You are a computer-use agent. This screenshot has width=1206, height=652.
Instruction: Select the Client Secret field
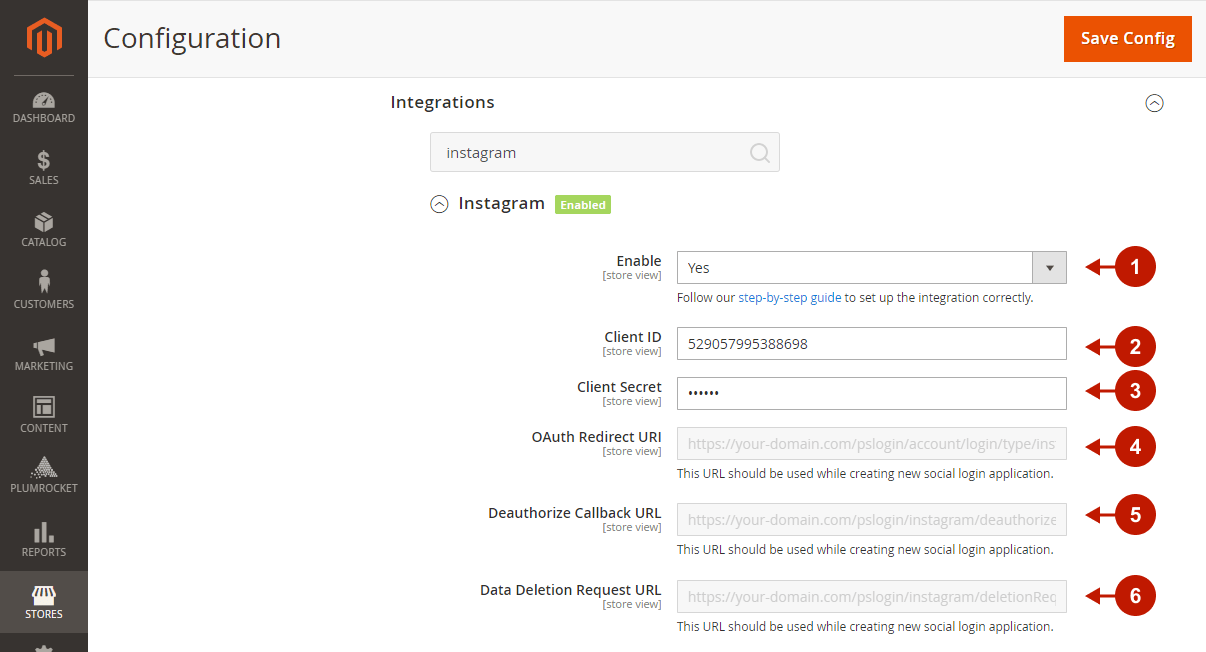pos(871,393)
